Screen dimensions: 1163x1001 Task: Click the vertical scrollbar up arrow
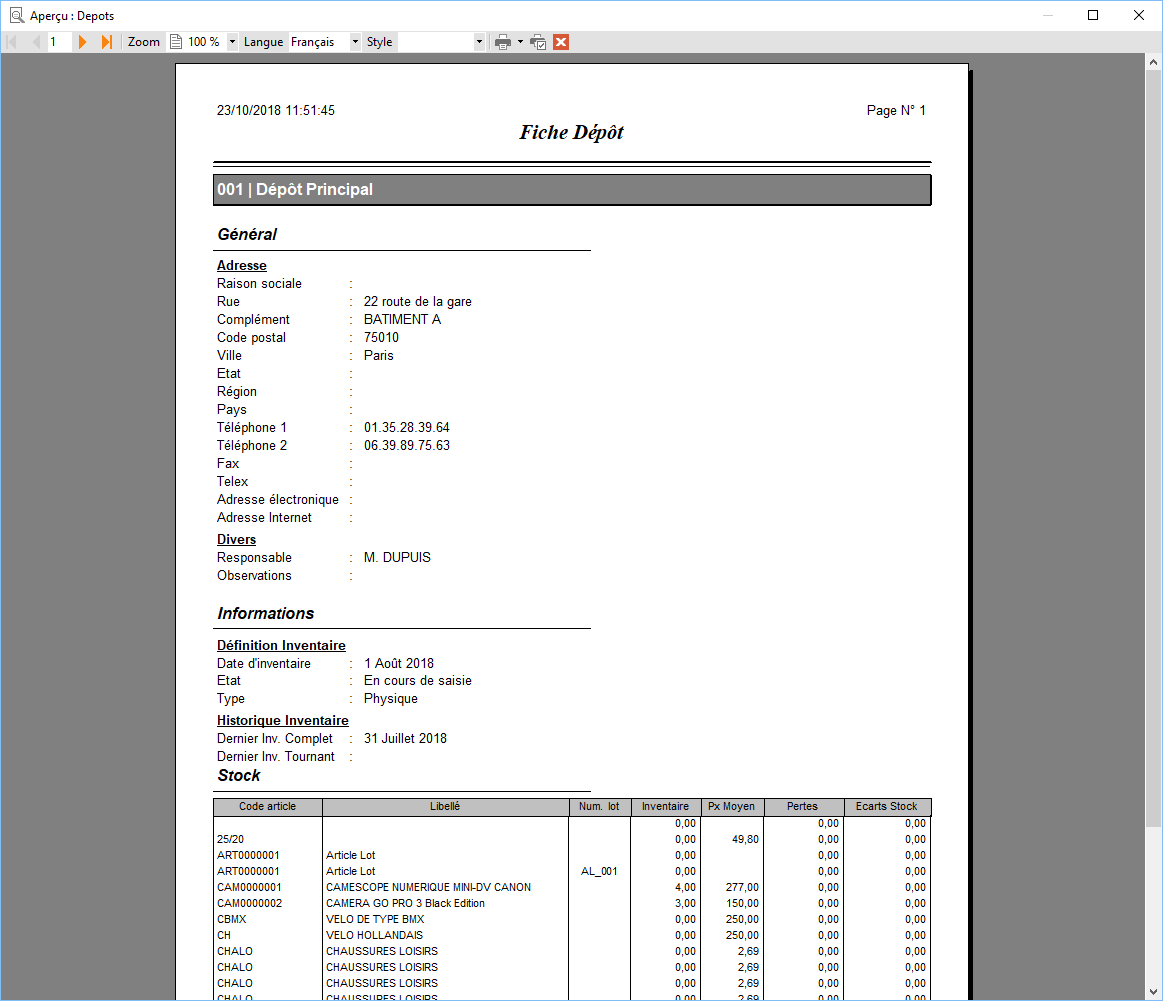click(x=1153, y=62)
